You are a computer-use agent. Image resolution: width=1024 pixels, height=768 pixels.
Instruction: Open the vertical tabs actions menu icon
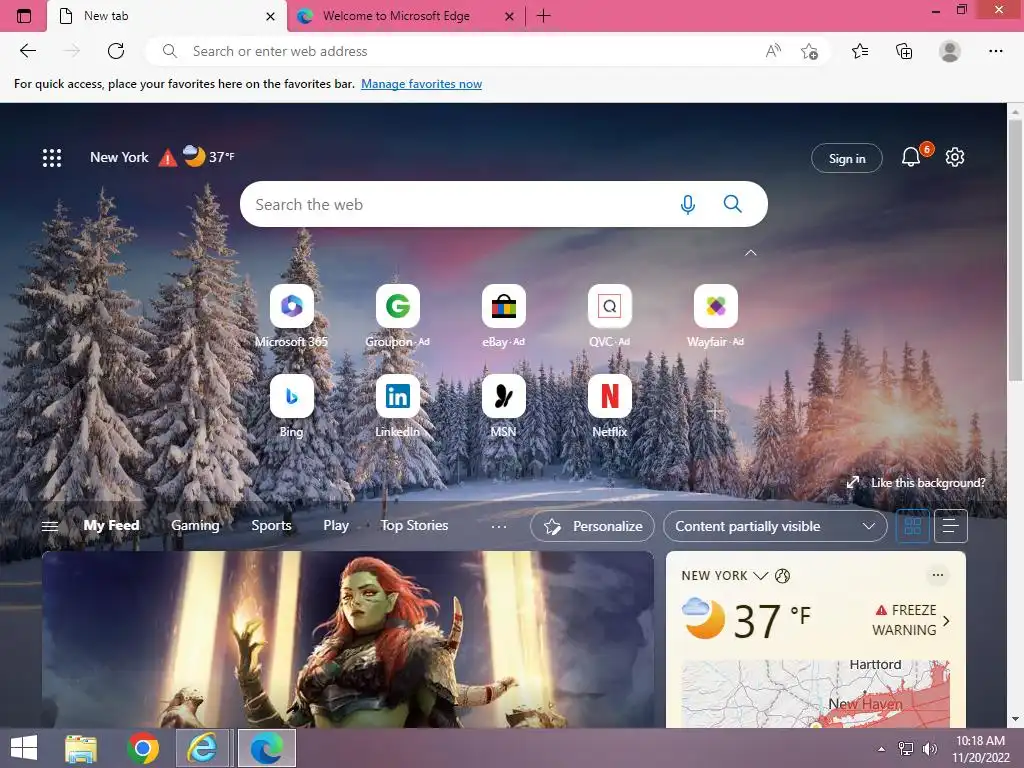[x=24, y=16]
